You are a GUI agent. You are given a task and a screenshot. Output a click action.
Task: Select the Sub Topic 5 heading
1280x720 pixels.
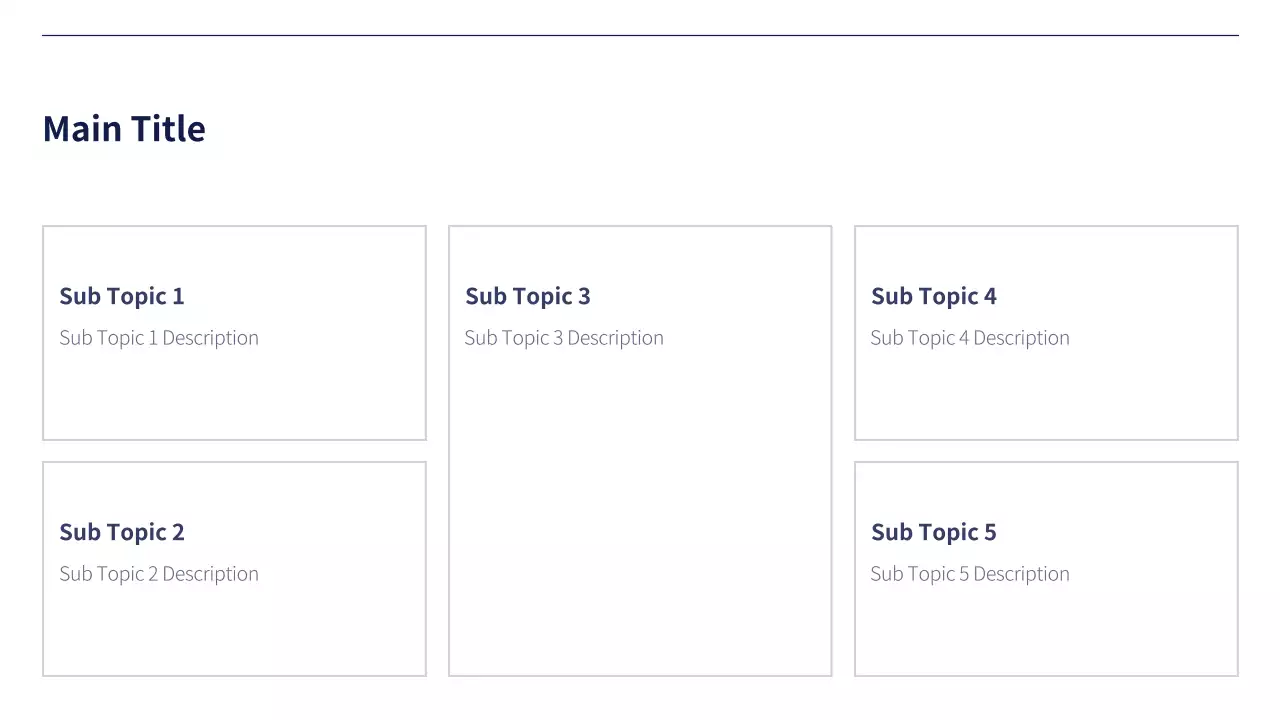[x=934, y=532]
